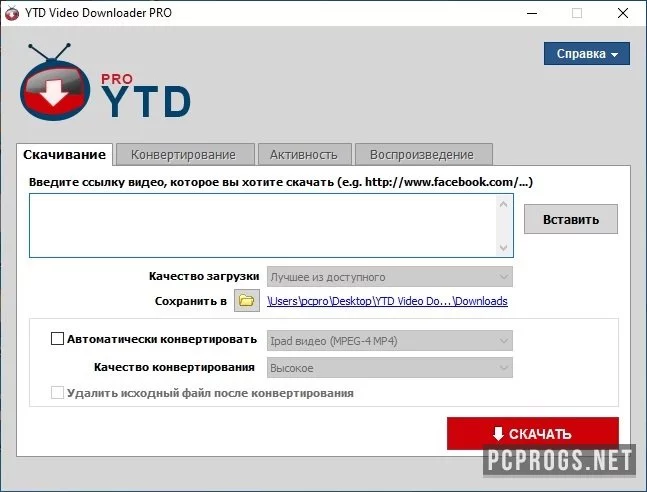Click the YTD app icon in title bar
Viewport: 647px width, 492px height.
point(12,13)
